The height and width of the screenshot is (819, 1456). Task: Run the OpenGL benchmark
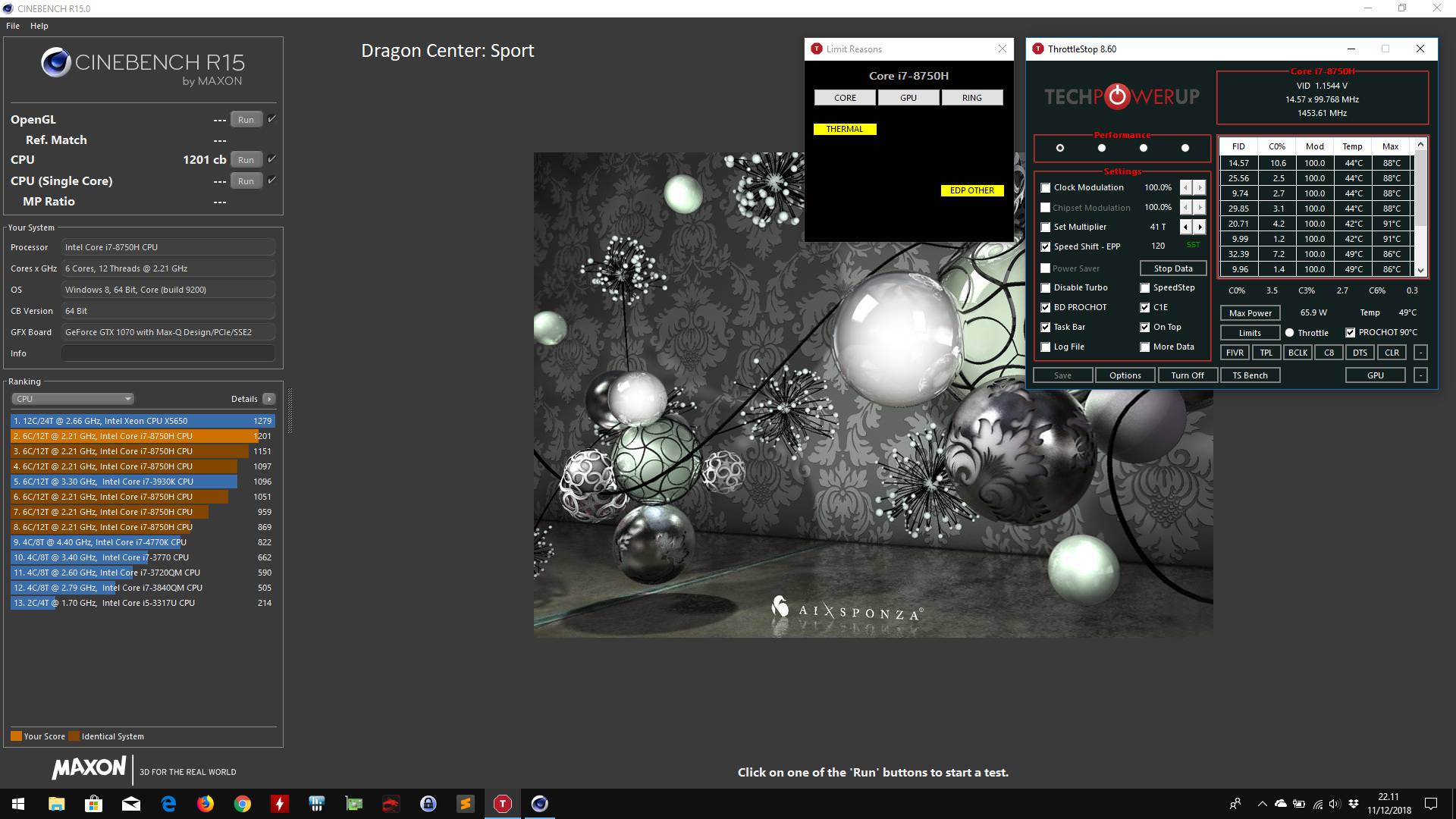[246, 120]
